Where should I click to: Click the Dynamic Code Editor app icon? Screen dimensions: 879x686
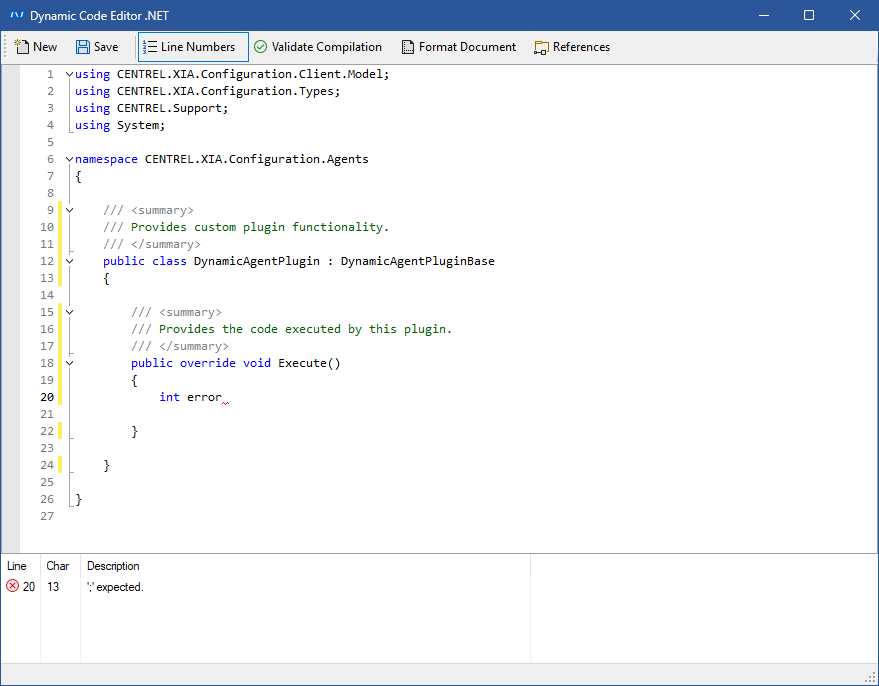click(16, 15)
